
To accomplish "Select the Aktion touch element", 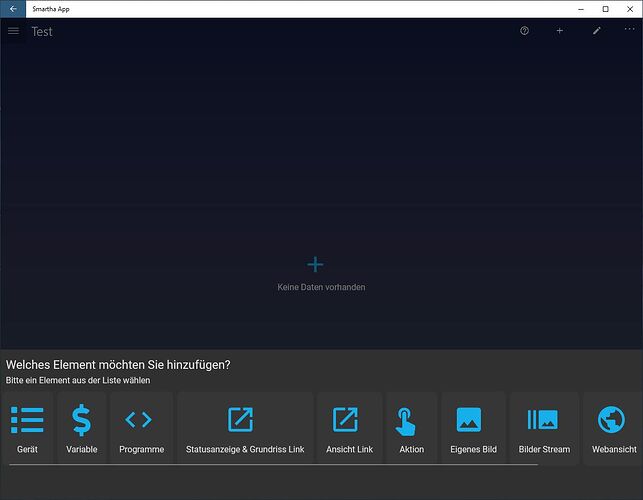I will 411,428.
